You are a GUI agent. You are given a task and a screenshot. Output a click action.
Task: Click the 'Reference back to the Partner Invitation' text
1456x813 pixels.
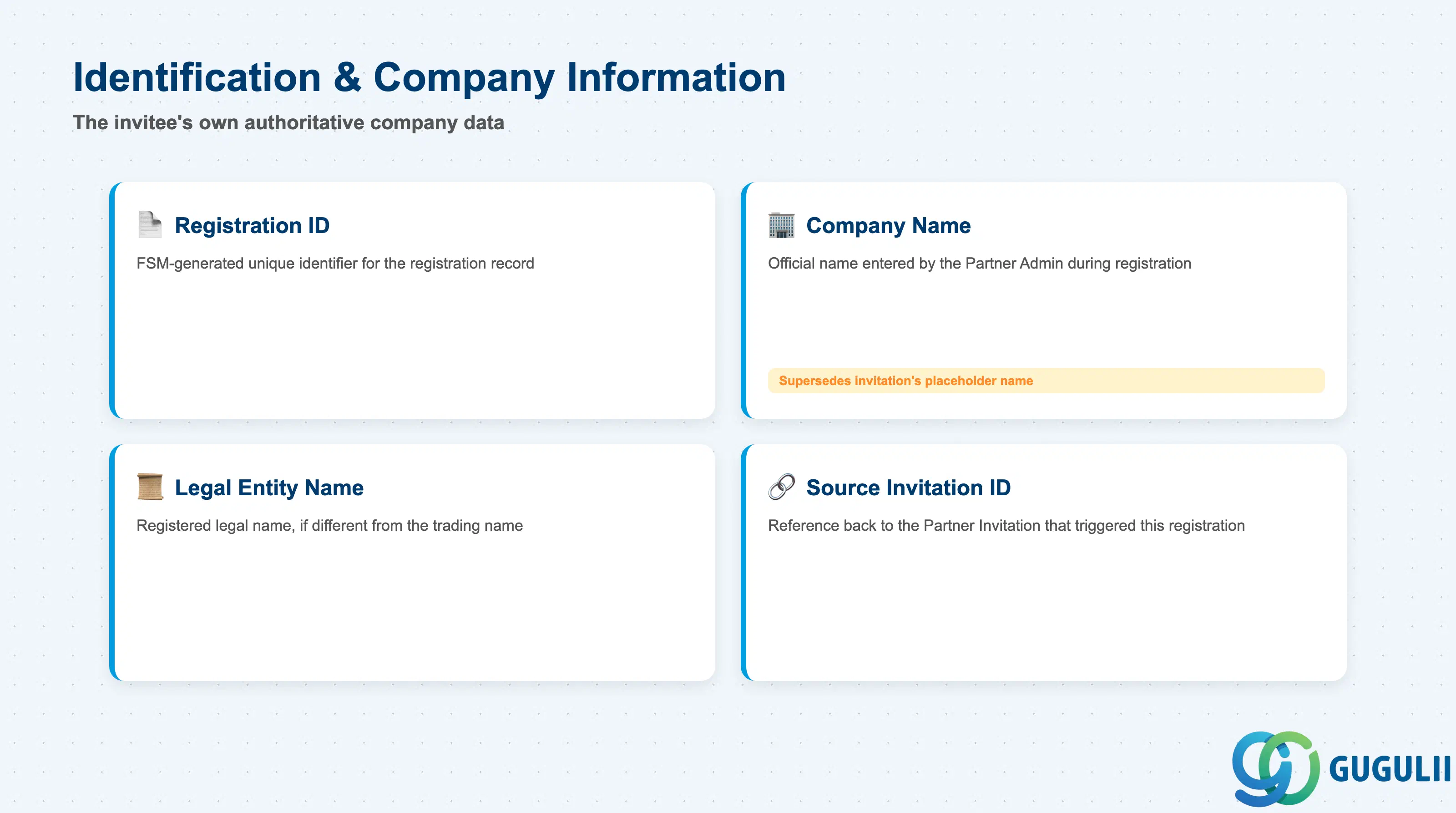[x=1006, y=526]
